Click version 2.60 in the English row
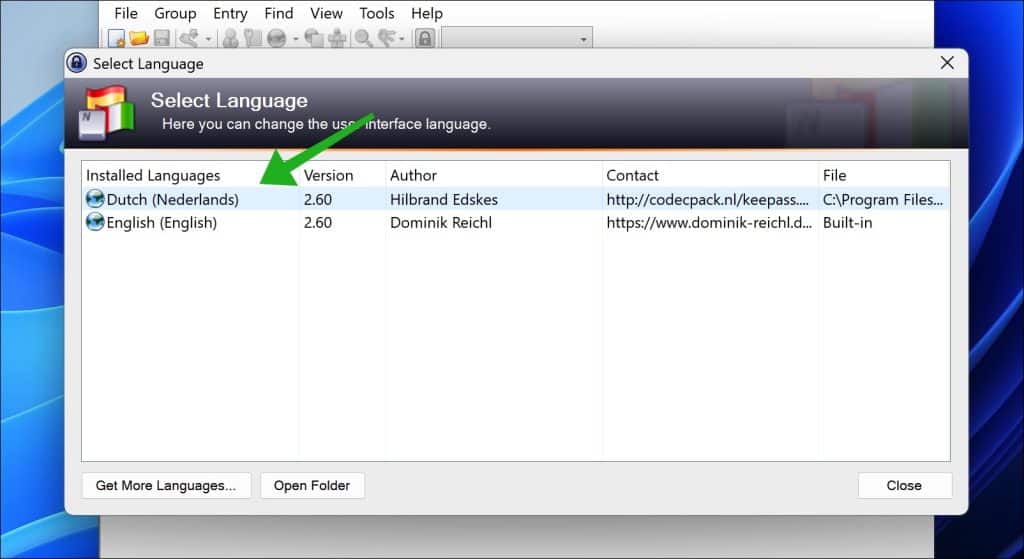The height and width of the screenshot is (559, 1024). [318, 223]
